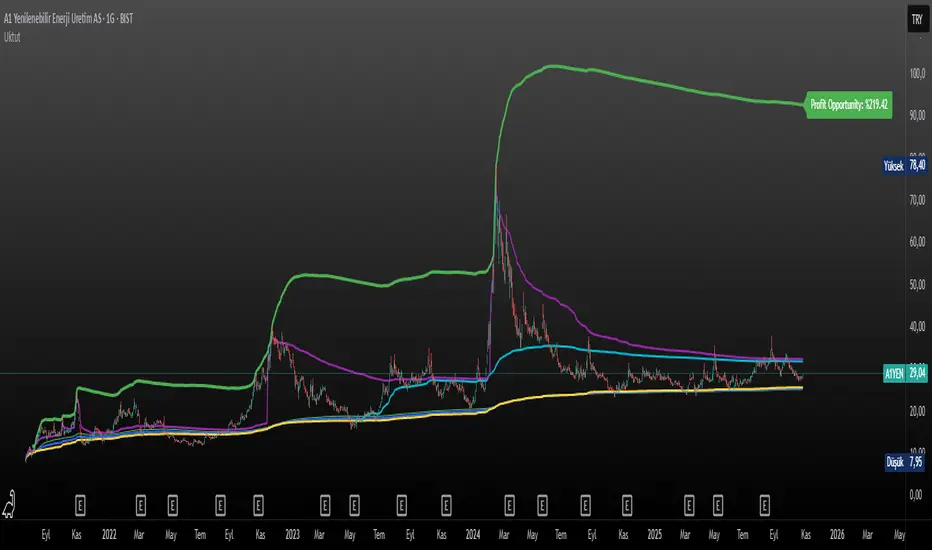Click the 2023 label on time axis

point(292,535)
